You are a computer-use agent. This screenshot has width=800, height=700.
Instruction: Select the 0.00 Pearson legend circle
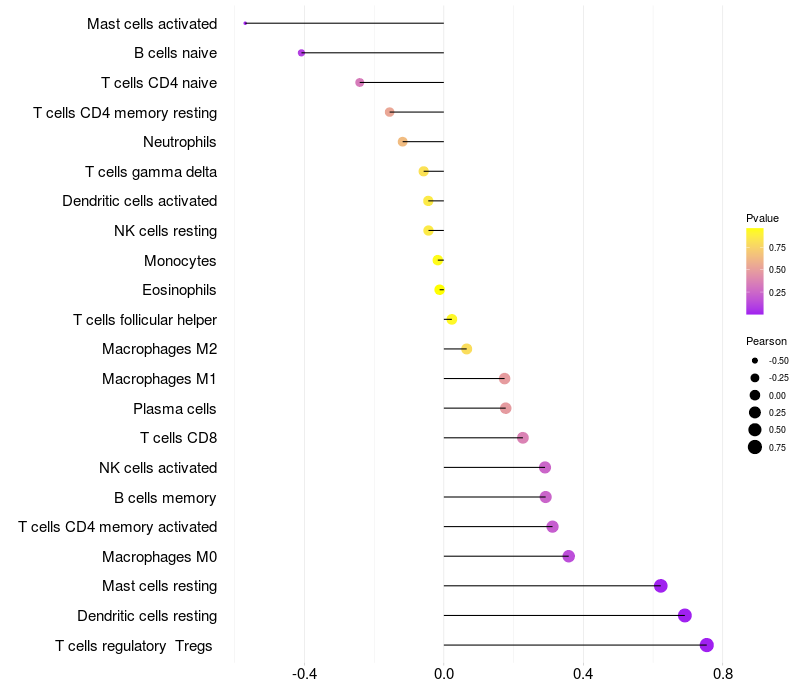755,395
